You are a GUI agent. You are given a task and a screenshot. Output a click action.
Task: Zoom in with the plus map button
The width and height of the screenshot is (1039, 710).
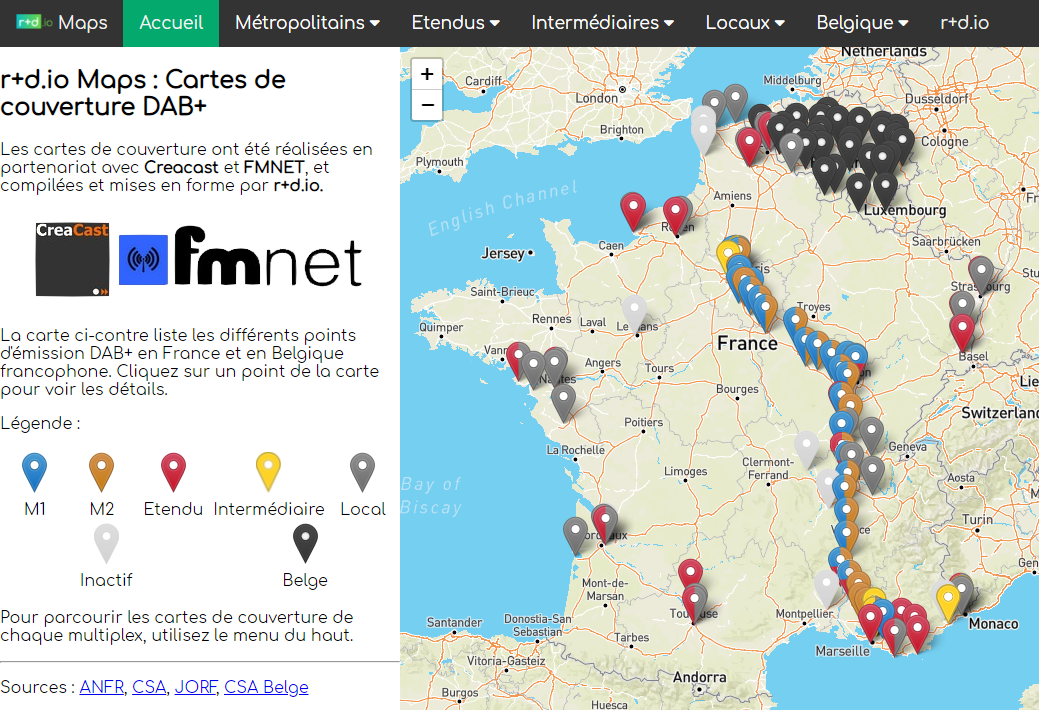pyautogui.click(x=427, y=74)
